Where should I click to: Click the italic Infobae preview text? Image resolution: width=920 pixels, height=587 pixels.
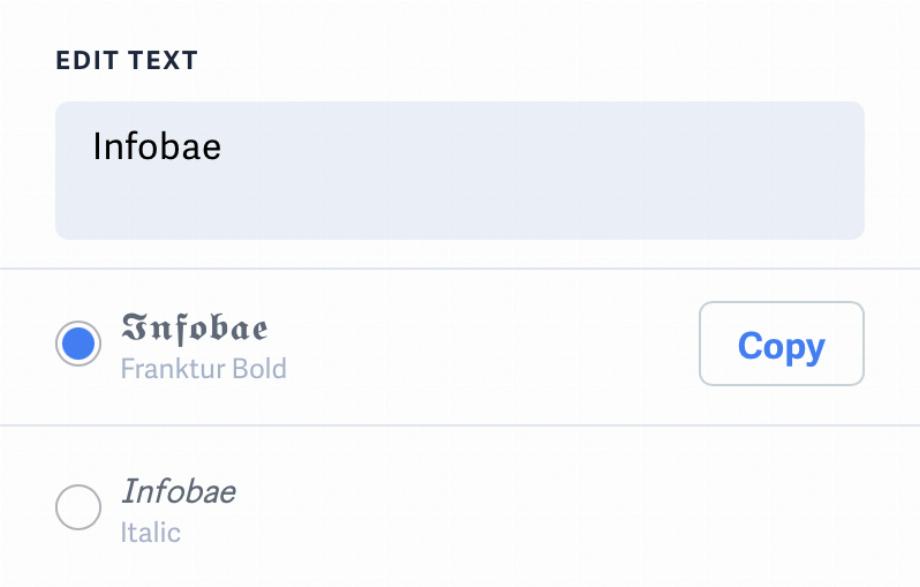click(178, 491)
